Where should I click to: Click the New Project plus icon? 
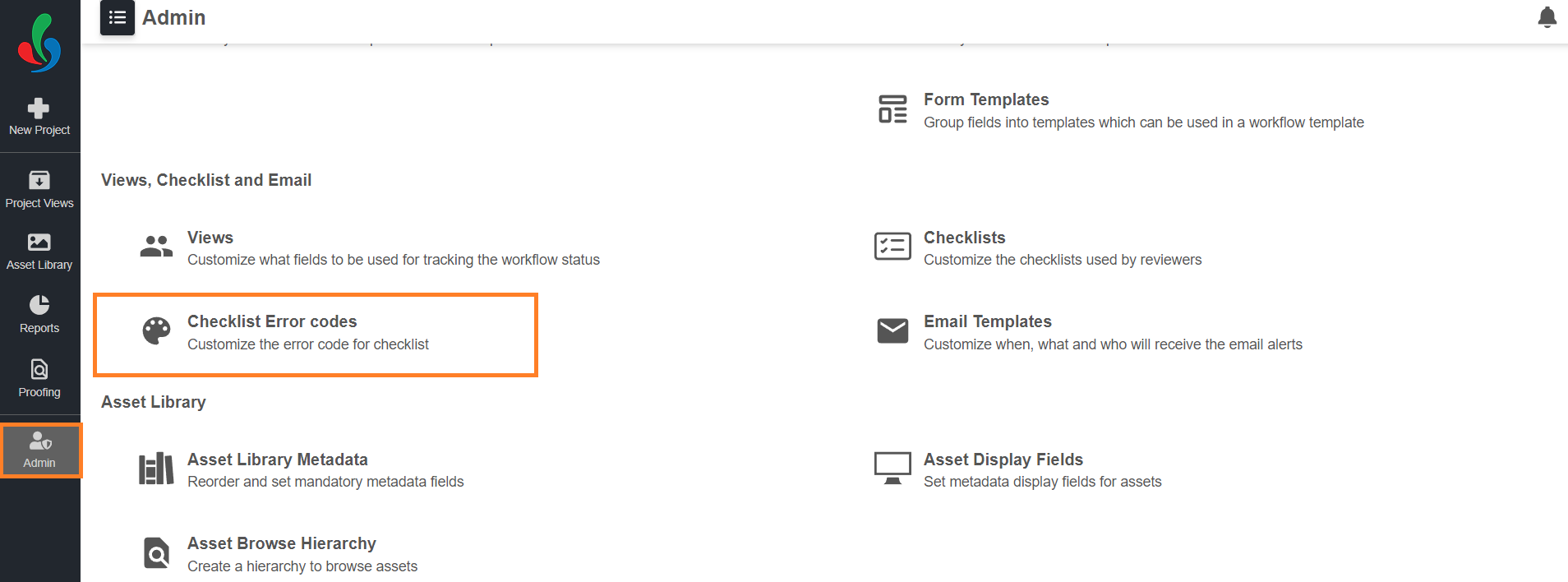point(39,109)
